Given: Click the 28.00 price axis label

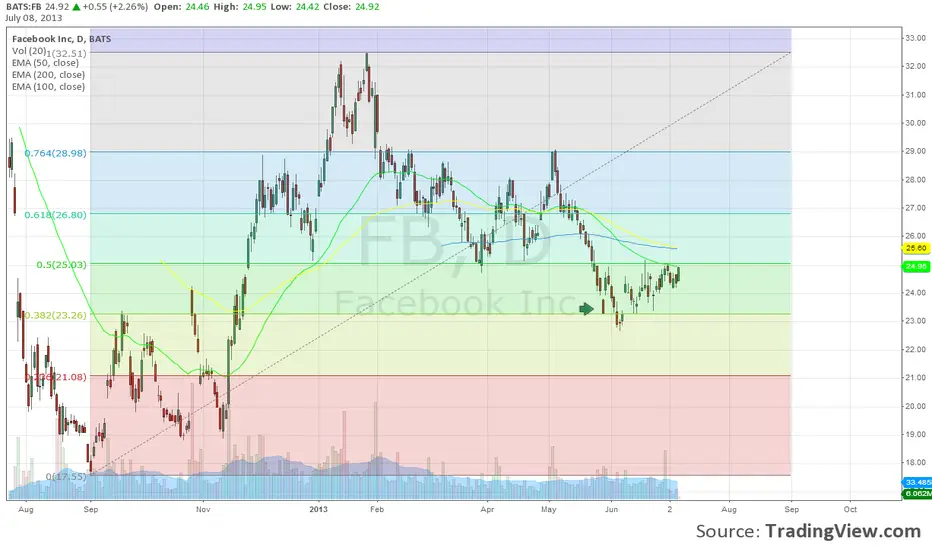Looking at the screenshot, I should click(915, 180).
